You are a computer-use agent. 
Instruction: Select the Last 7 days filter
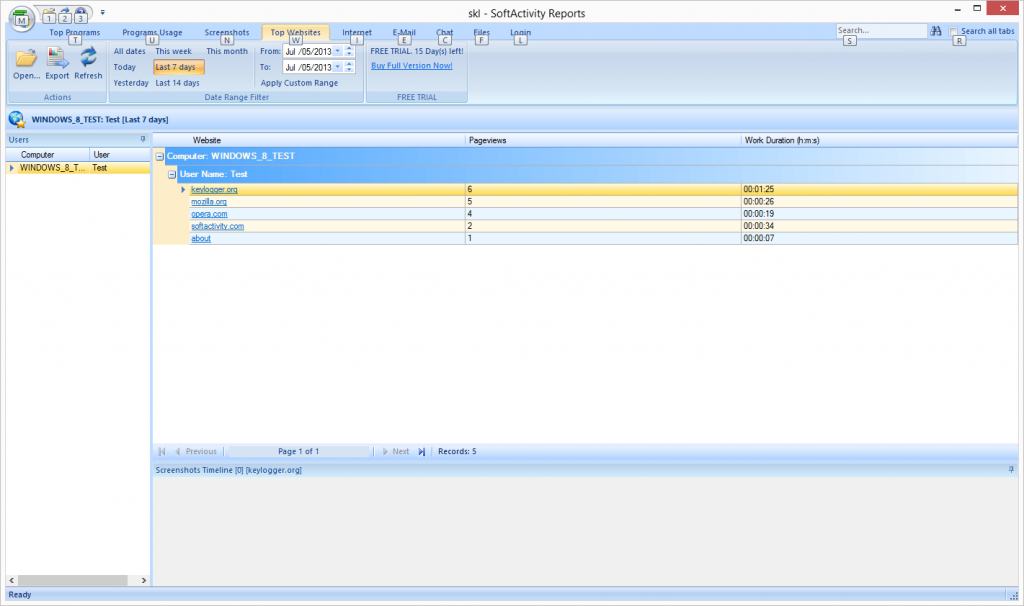pos(178,67)
